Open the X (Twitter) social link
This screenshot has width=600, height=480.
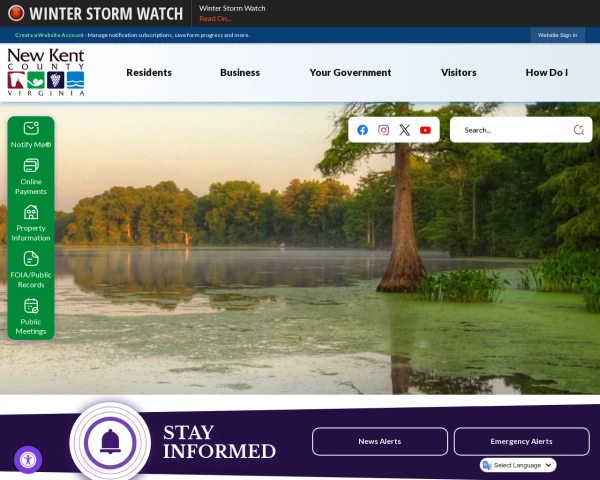coord(404,130)
